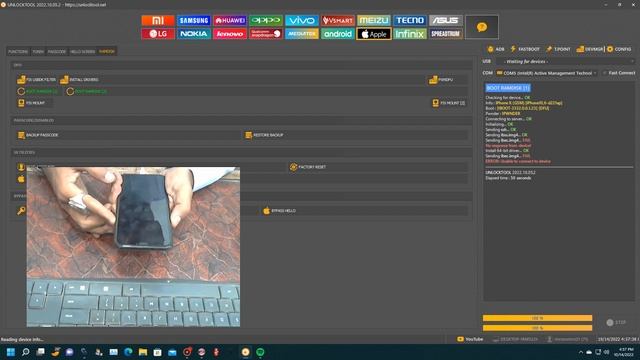Click the Bypass Hello button
Screen dimensions: 640x360
pos(279,211)
